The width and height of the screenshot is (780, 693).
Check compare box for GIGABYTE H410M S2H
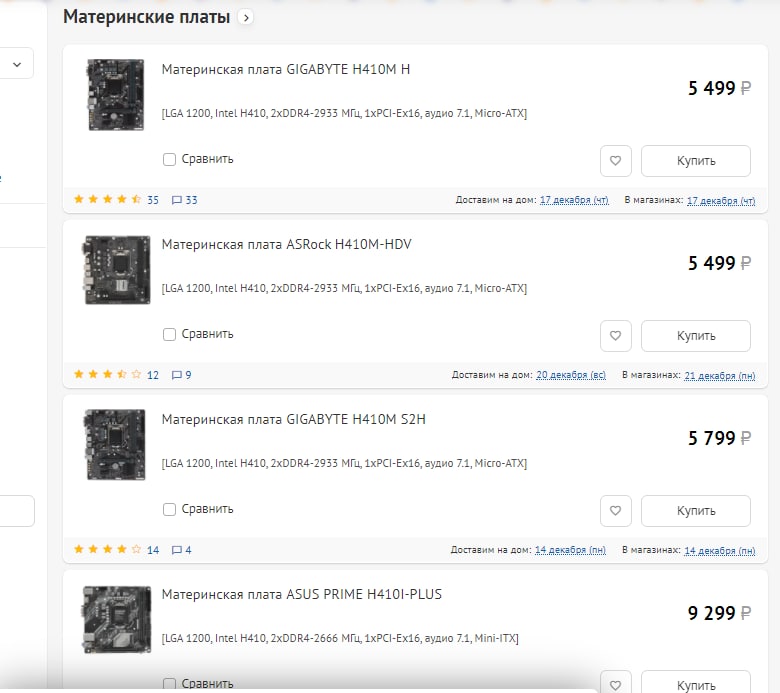click(169, 509)
